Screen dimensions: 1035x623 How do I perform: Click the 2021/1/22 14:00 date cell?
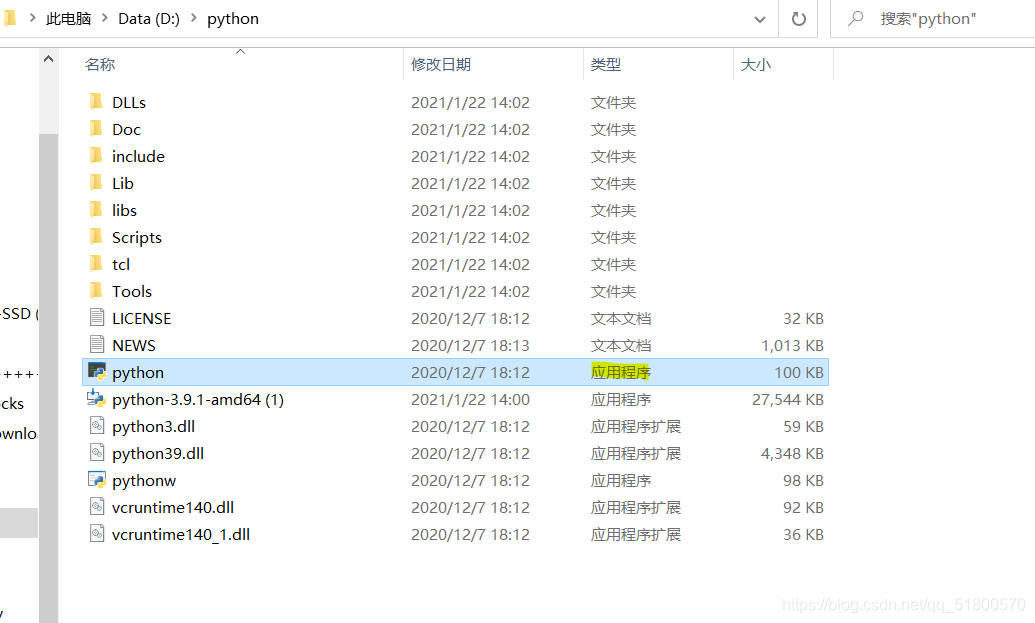470,400
